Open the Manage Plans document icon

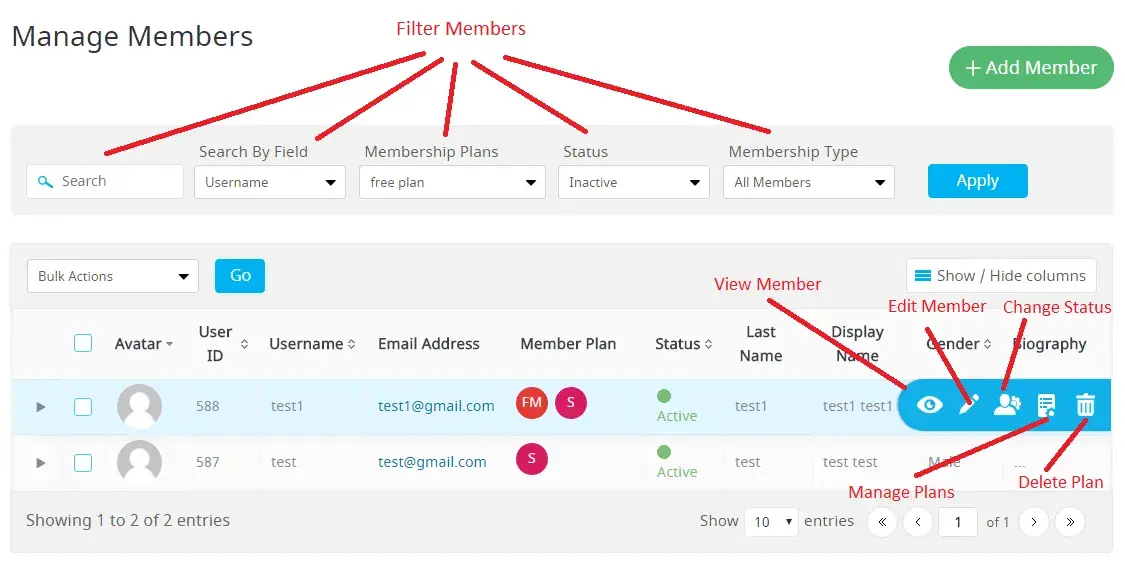coord(1046,405)
